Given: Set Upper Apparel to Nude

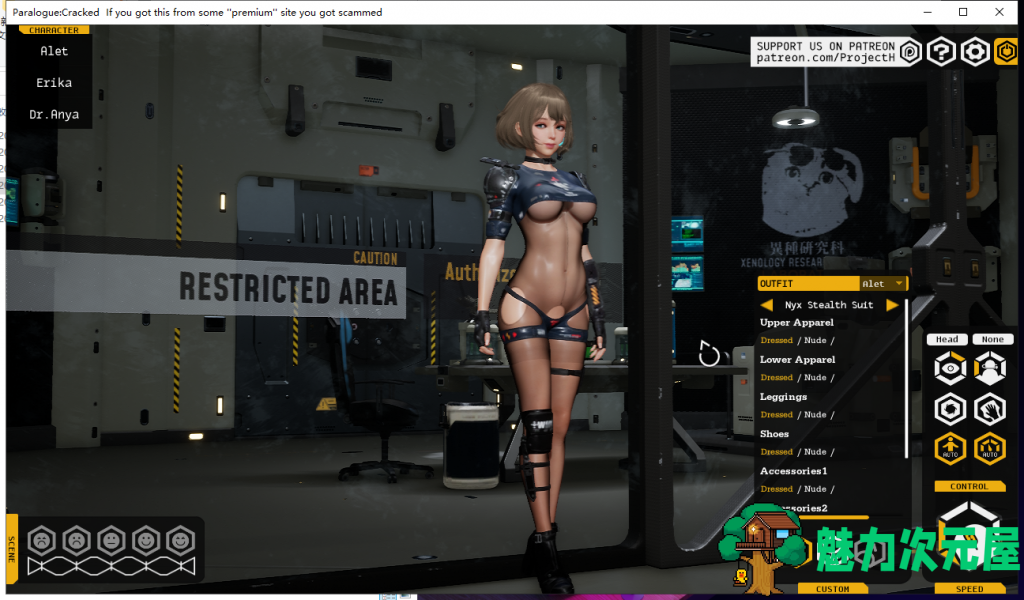Looking at the screenshot, I should click(815, 340).
